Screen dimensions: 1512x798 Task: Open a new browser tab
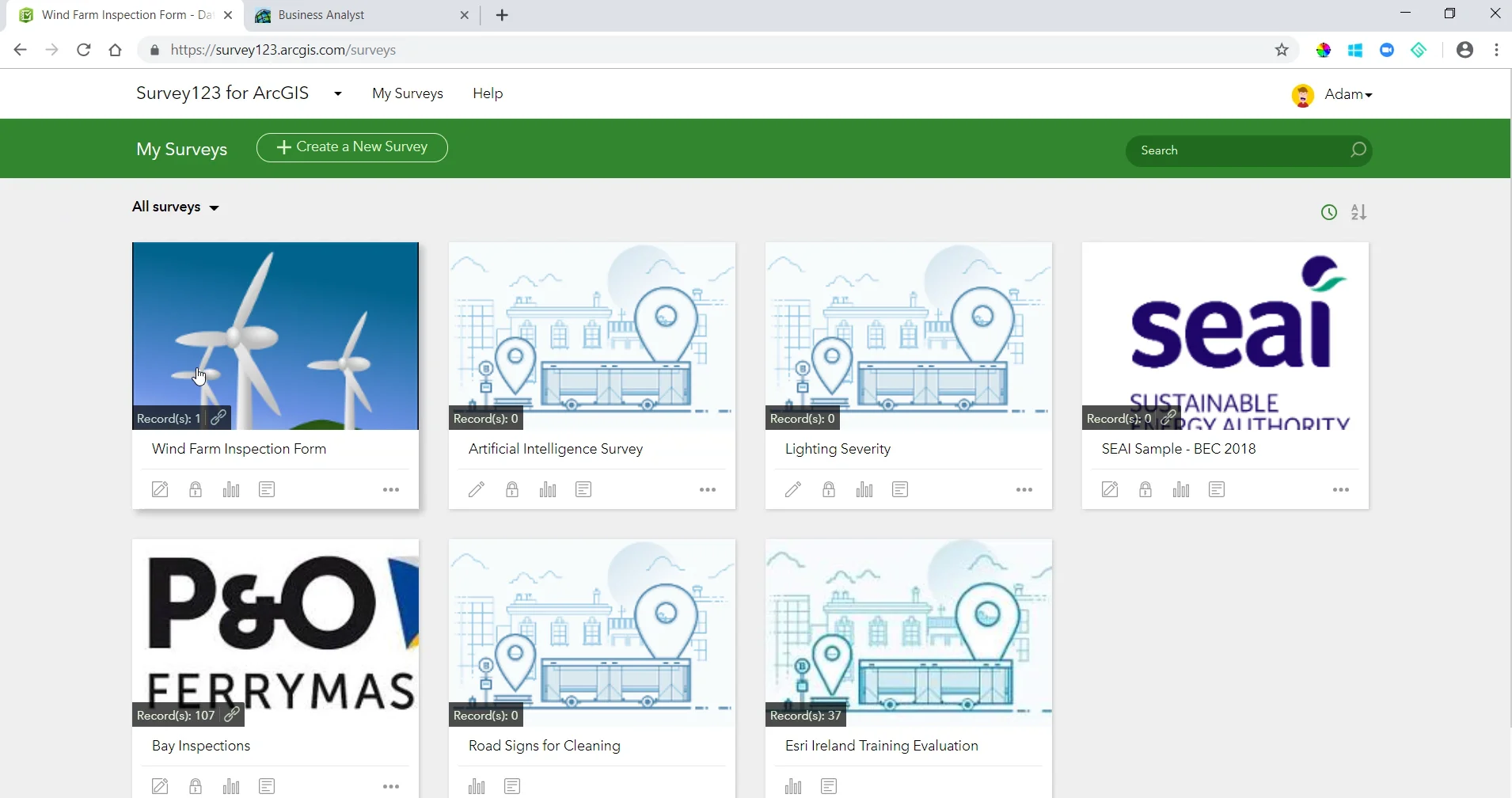(502, 15)
